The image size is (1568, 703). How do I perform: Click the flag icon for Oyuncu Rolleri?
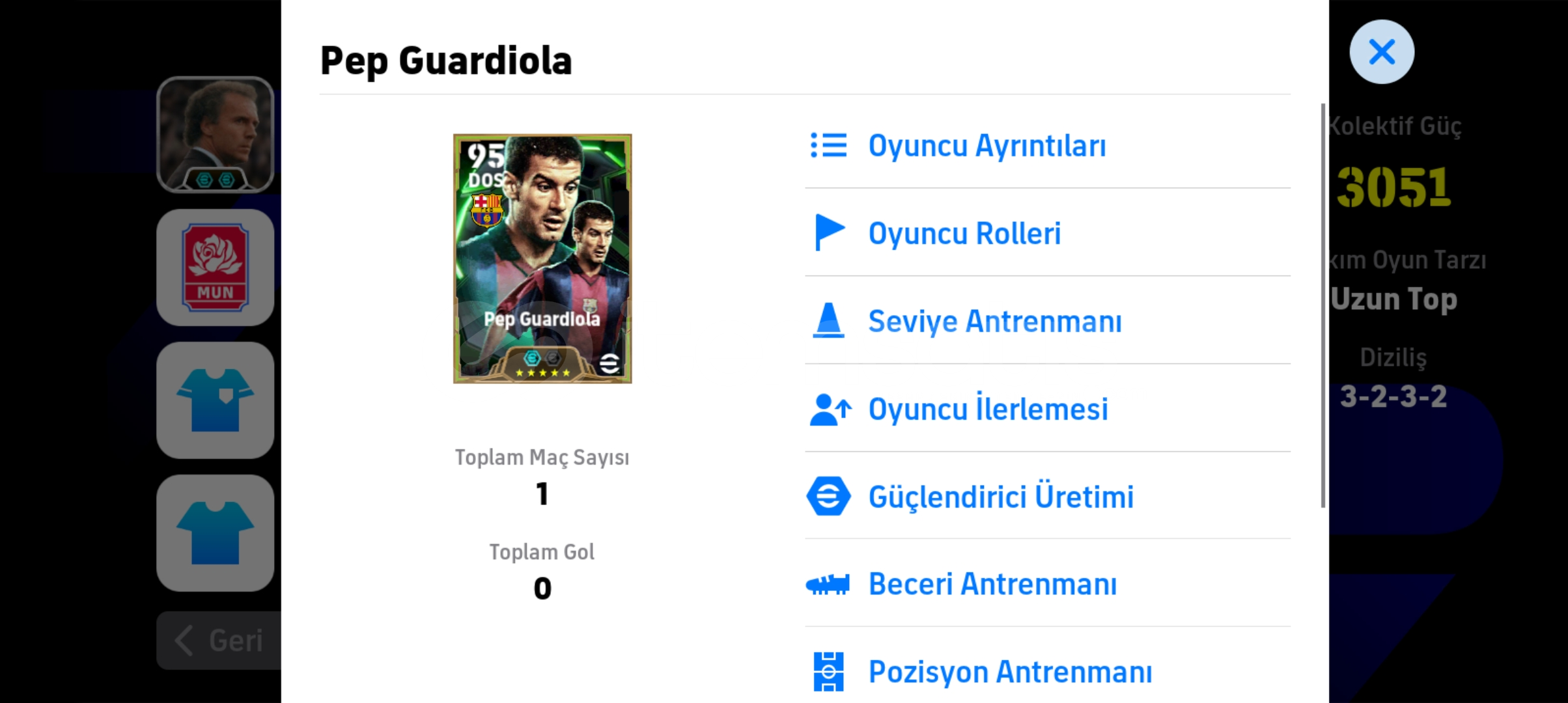coord(829,232)
